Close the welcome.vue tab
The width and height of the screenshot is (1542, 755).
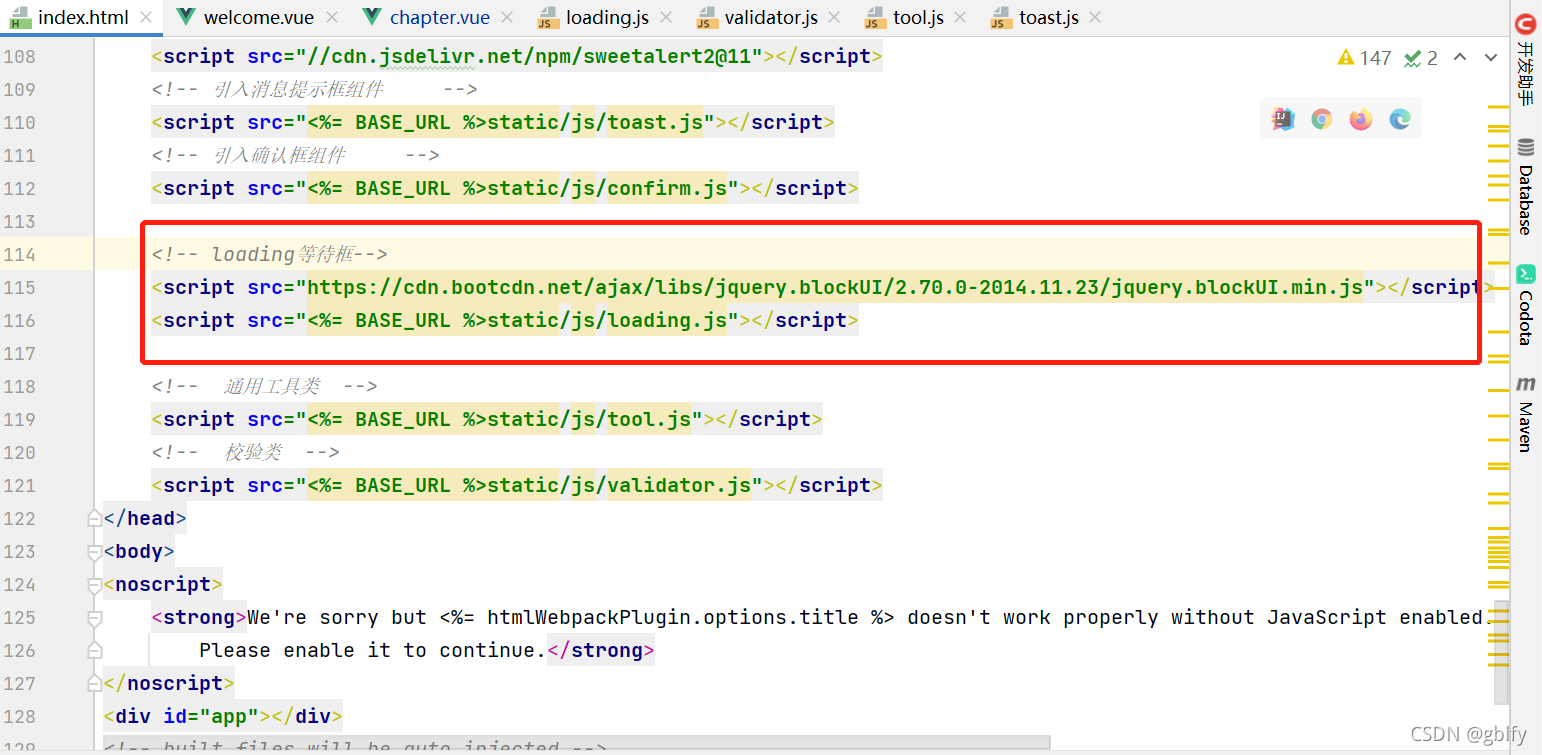332,17
